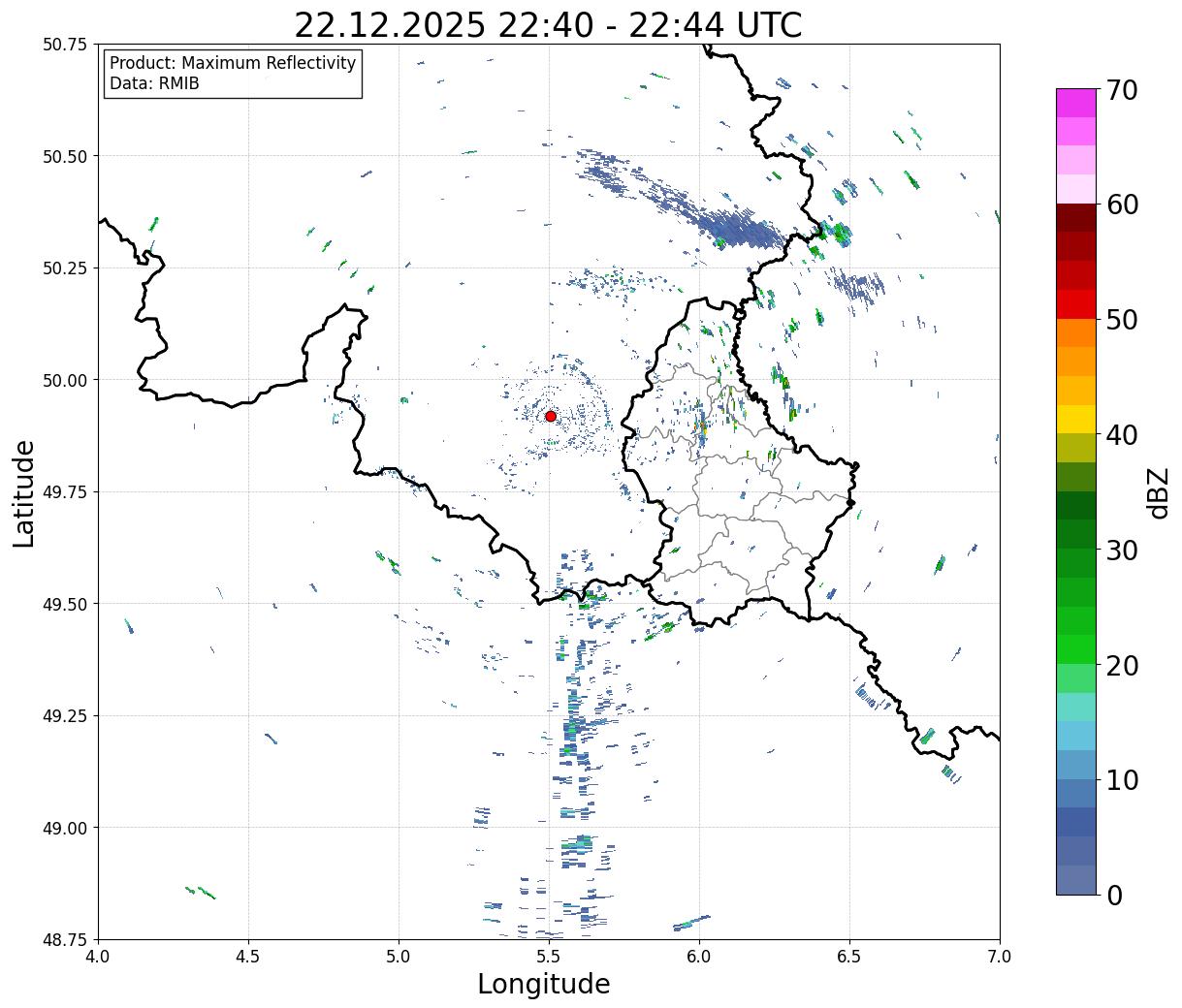Viewport: 1182px width, 1008px height.
Task: Click the colorbar tick label 70
Action: click(x=1122, y=90)
